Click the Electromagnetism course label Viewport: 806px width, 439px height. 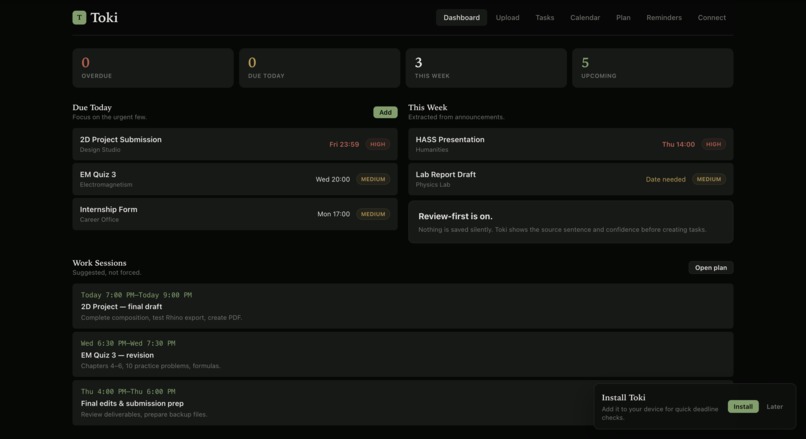click(x=106, y=185)
